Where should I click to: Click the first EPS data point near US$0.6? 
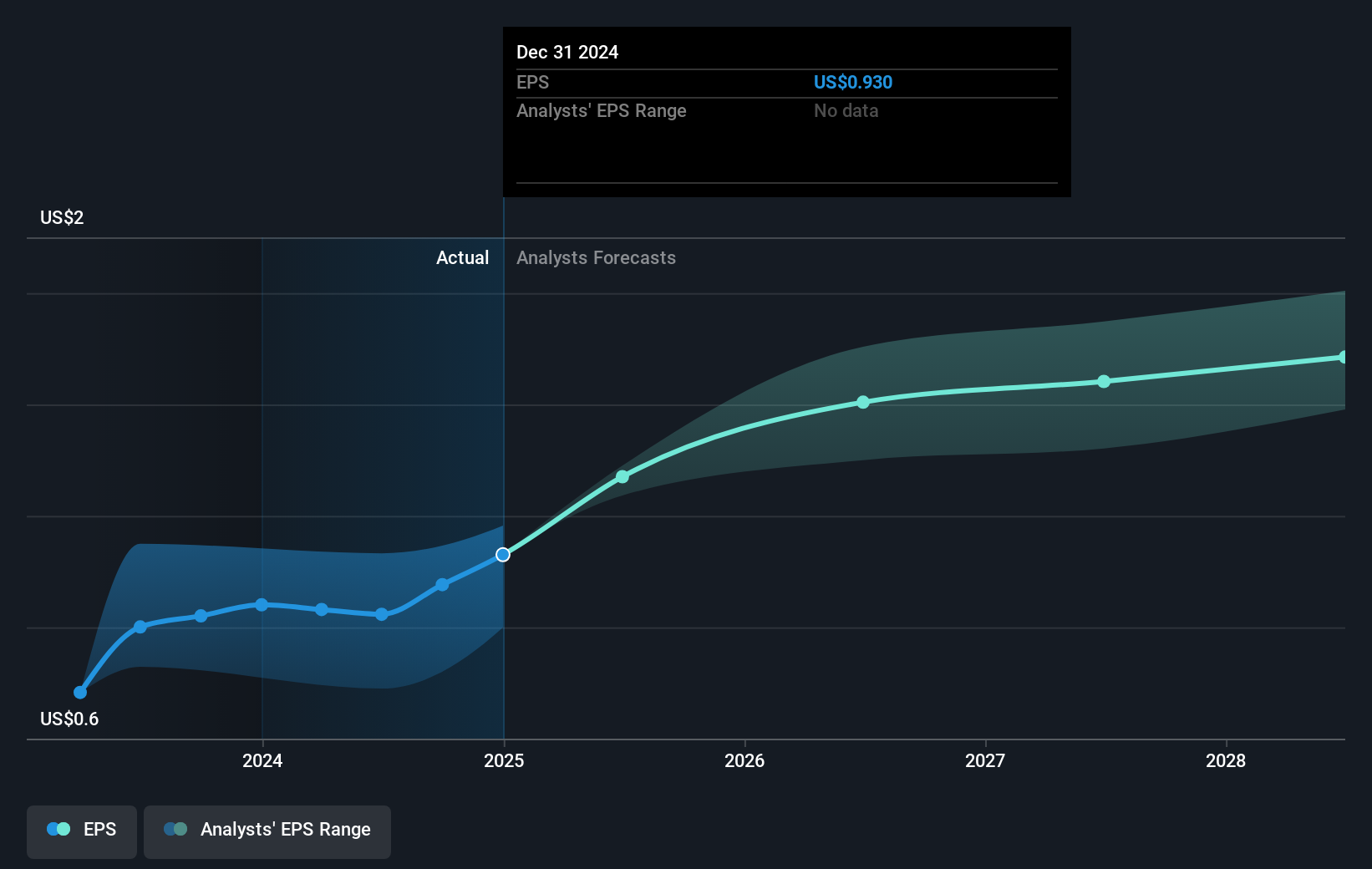pos(80,692)
